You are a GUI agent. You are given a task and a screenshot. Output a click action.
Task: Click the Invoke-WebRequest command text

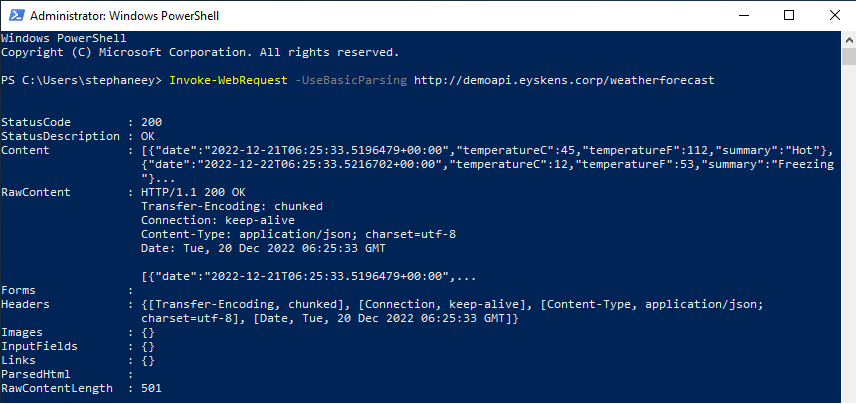[x=225, y=79]
